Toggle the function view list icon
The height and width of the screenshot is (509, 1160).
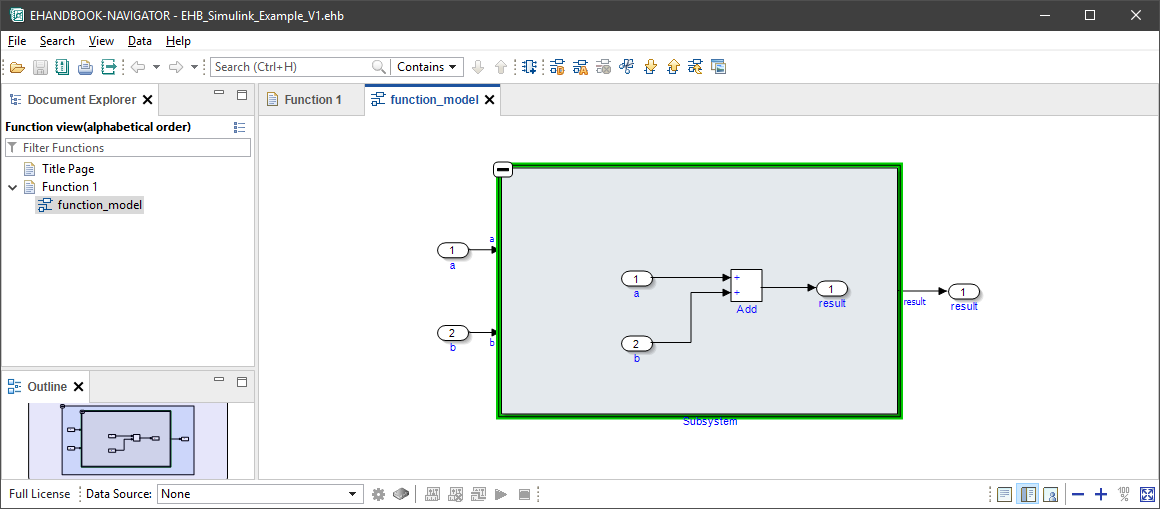(239, 127)
